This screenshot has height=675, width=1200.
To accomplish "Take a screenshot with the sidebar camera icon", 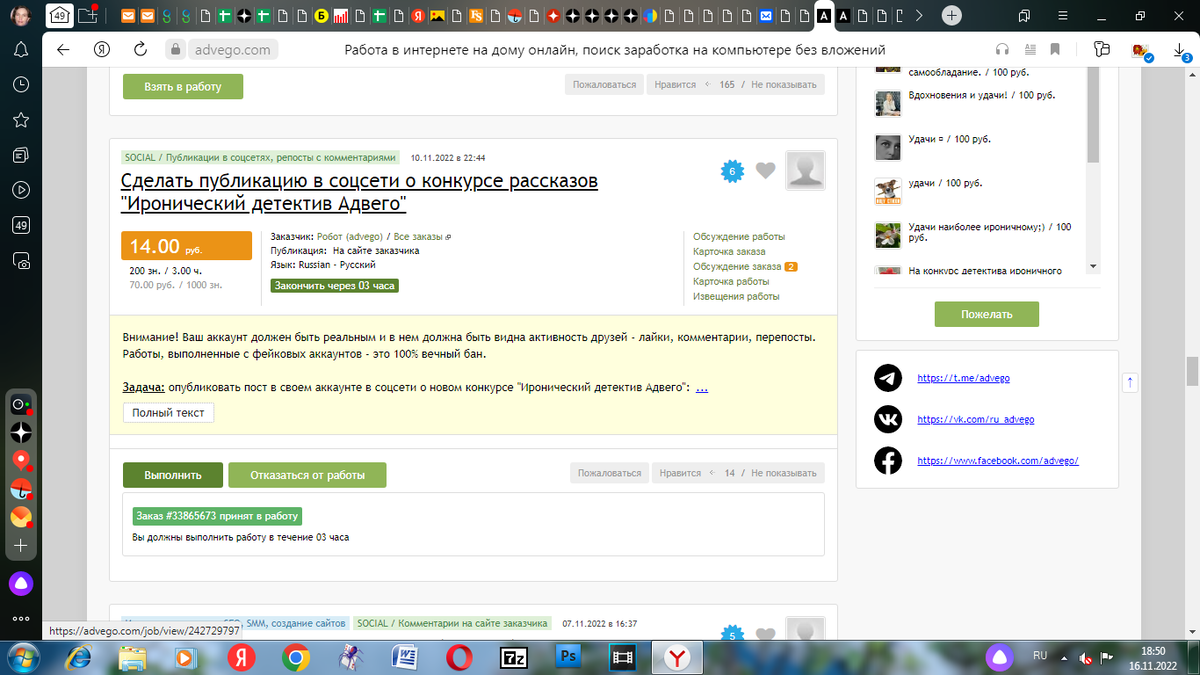I will (21, 261).
